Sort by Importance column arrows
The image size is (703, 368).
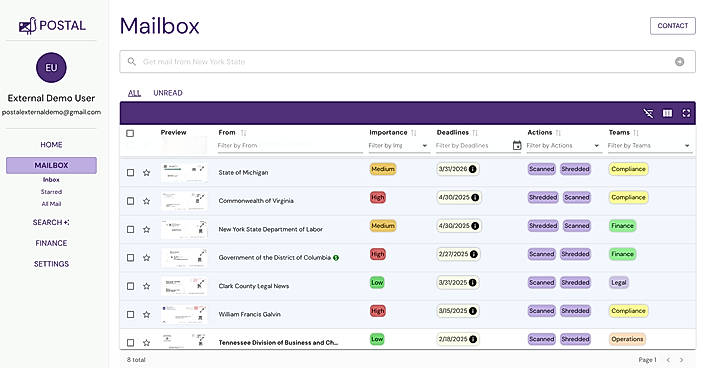pos(413,133)
